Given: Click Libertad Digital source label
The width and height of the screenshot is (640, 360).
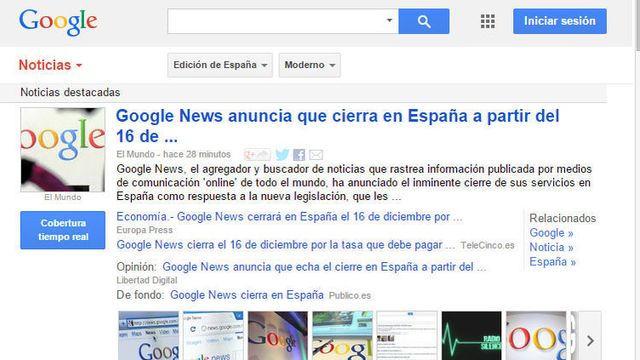Looking at the screenshot, I should (147, 280).
